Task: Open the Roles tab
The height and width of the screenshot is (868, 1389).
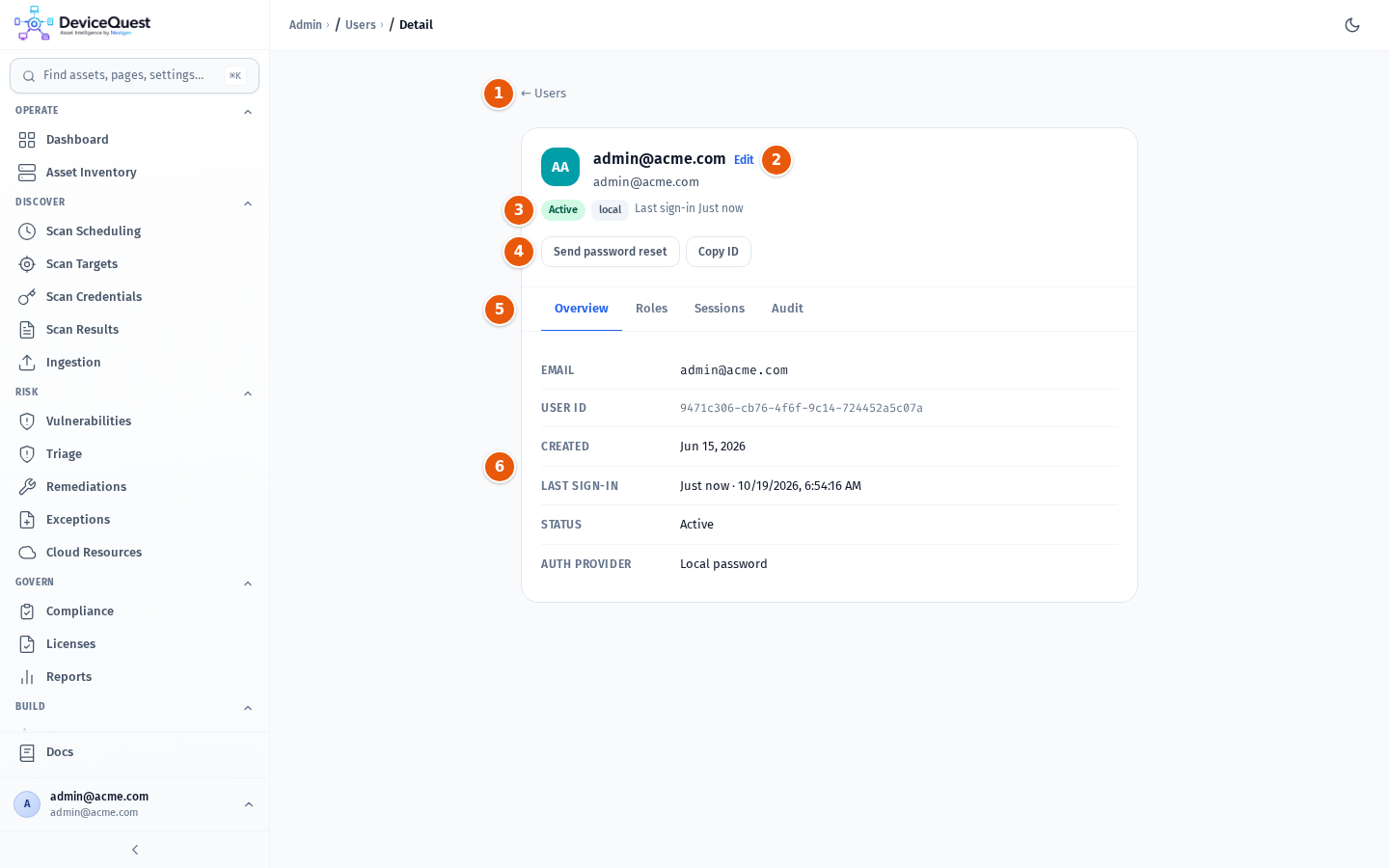Action: point(652,309)
